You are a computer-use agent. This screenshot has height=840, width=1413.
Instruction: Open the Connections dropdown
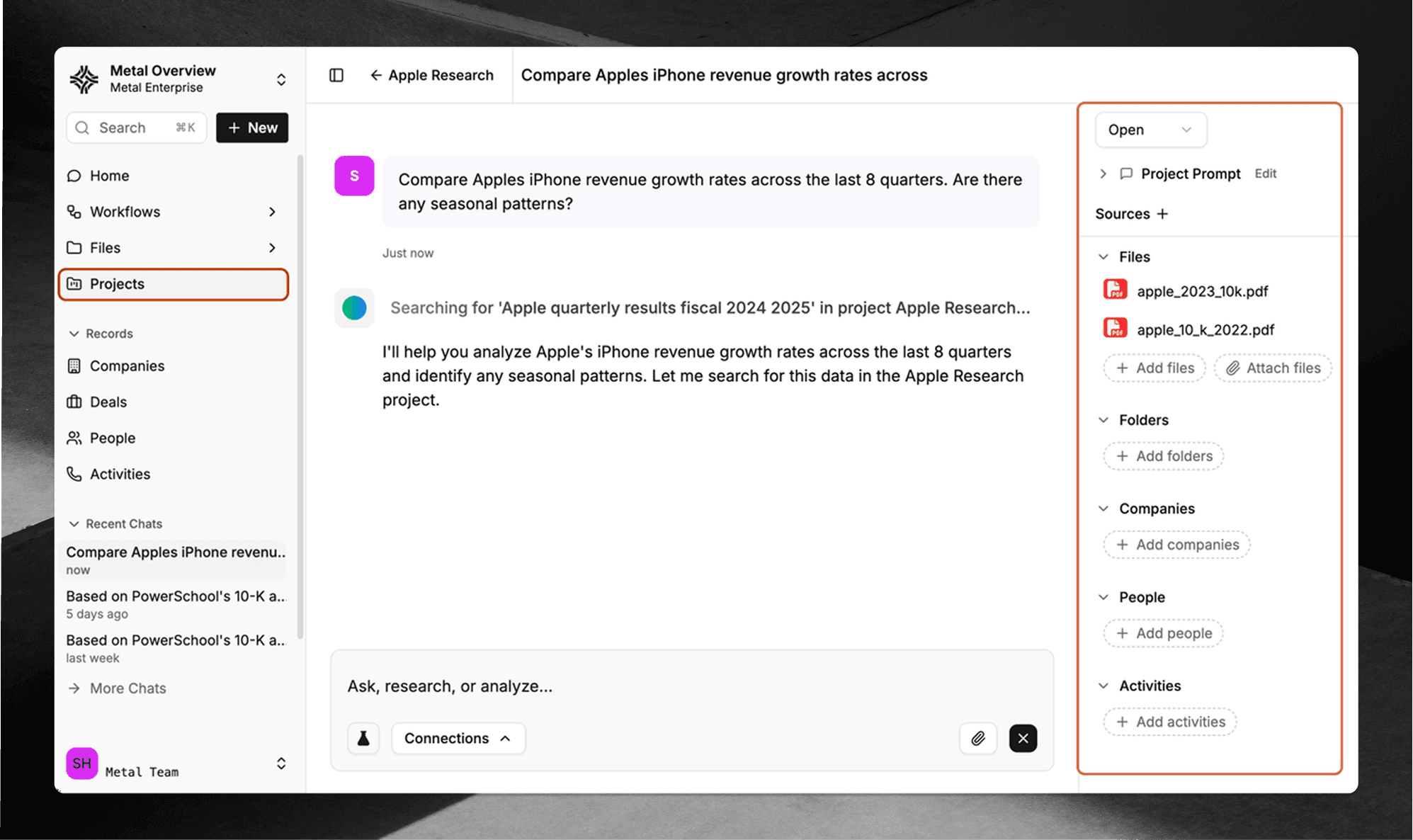click(458, 738)
